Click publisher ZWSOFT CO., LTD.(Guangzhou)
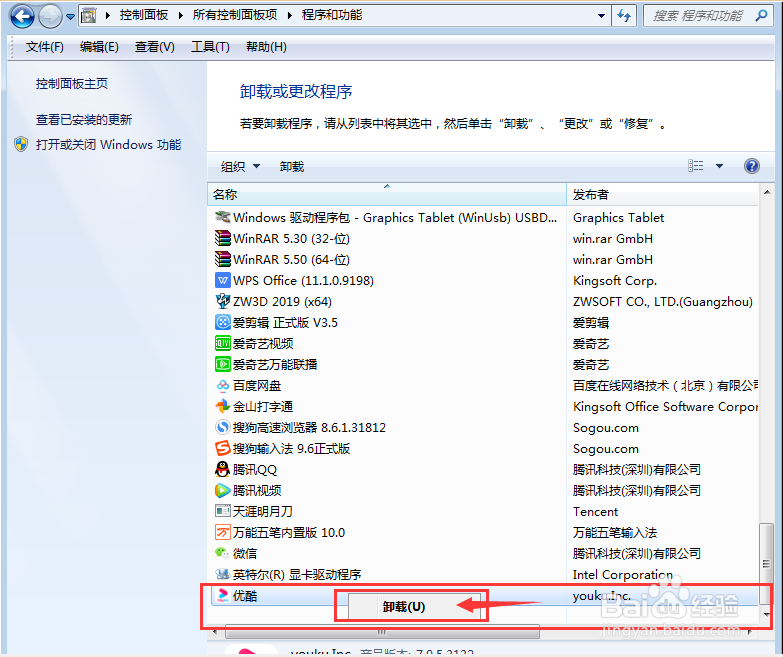 click(663, 302)
